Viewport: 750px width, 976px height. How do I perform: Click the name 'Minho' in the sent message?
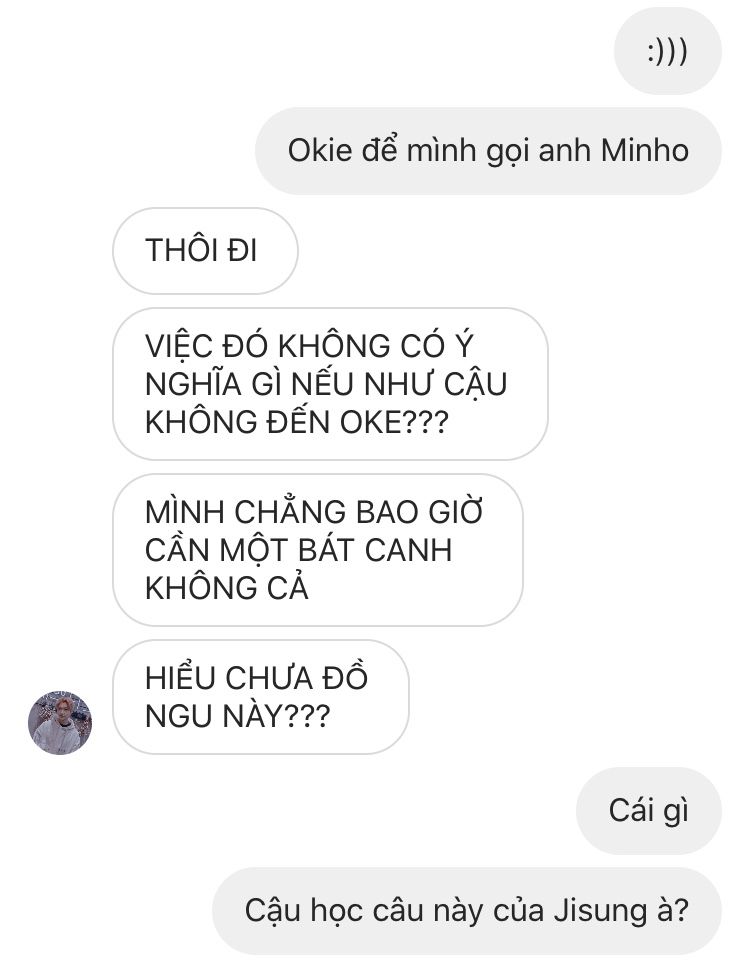click(645, 151)
